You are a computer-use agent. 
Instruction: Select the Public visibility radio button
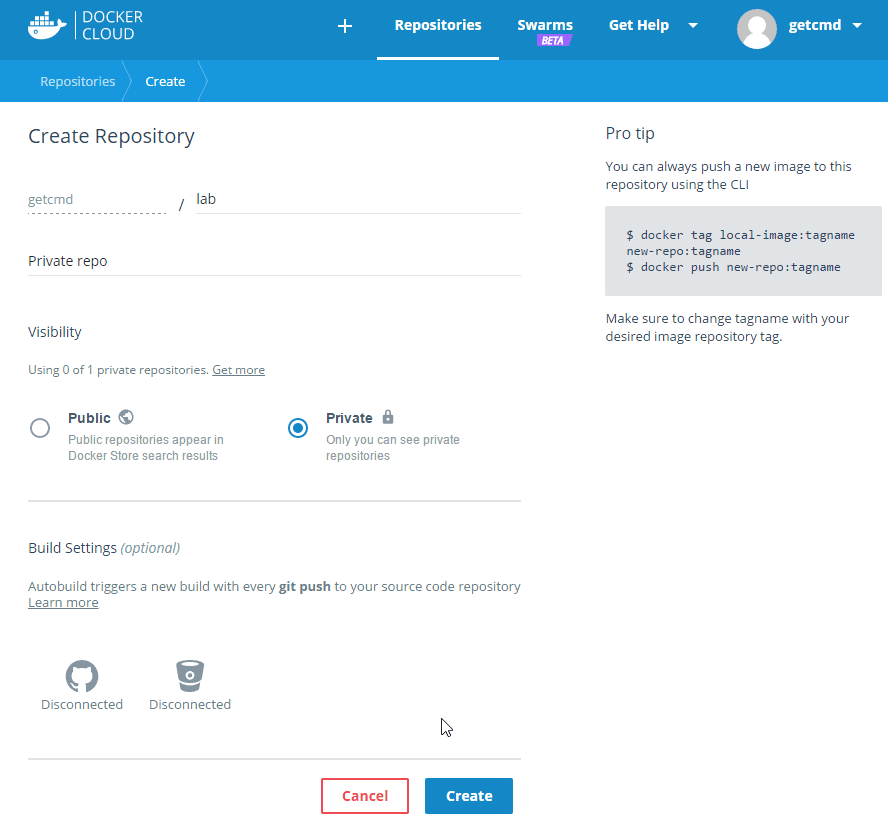click(40, 428)
